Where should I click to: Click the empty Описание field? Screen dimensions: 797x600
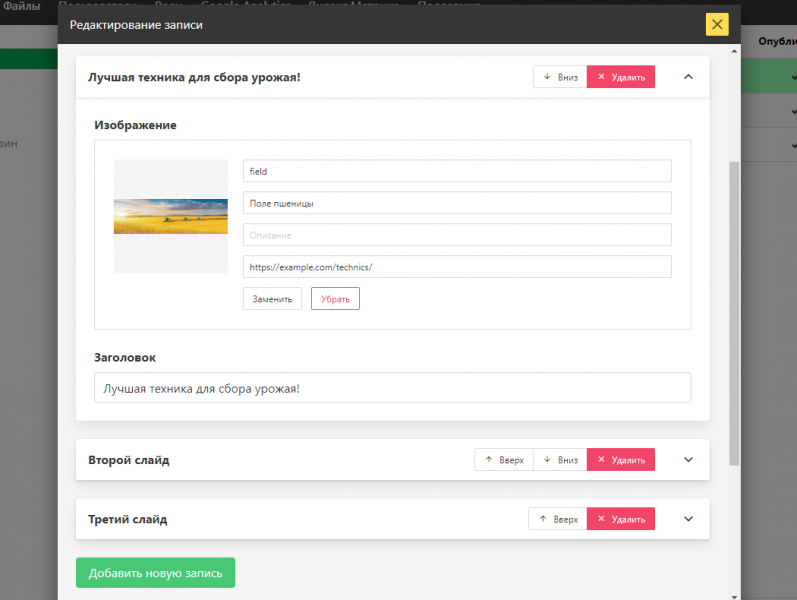[456, 235]
